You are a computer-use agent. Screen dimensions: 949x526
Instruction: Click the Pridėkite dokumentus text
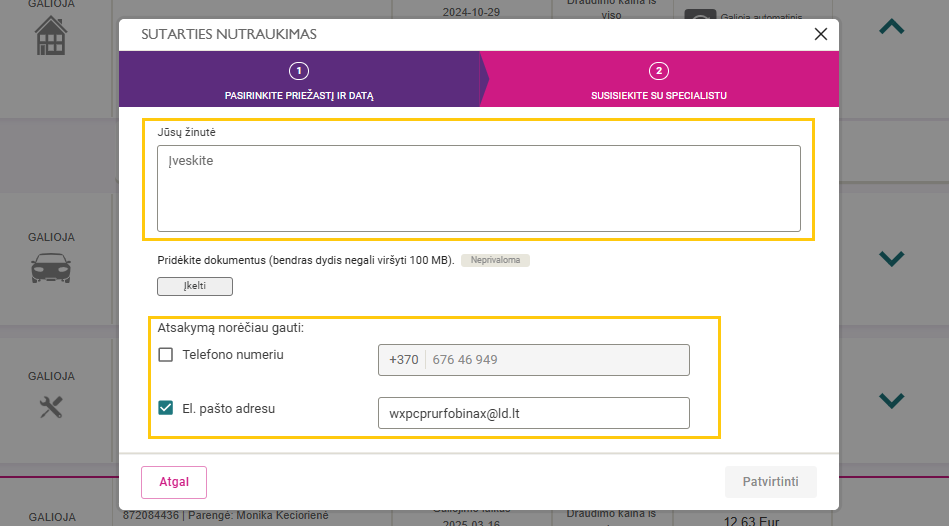coord(306,260)
